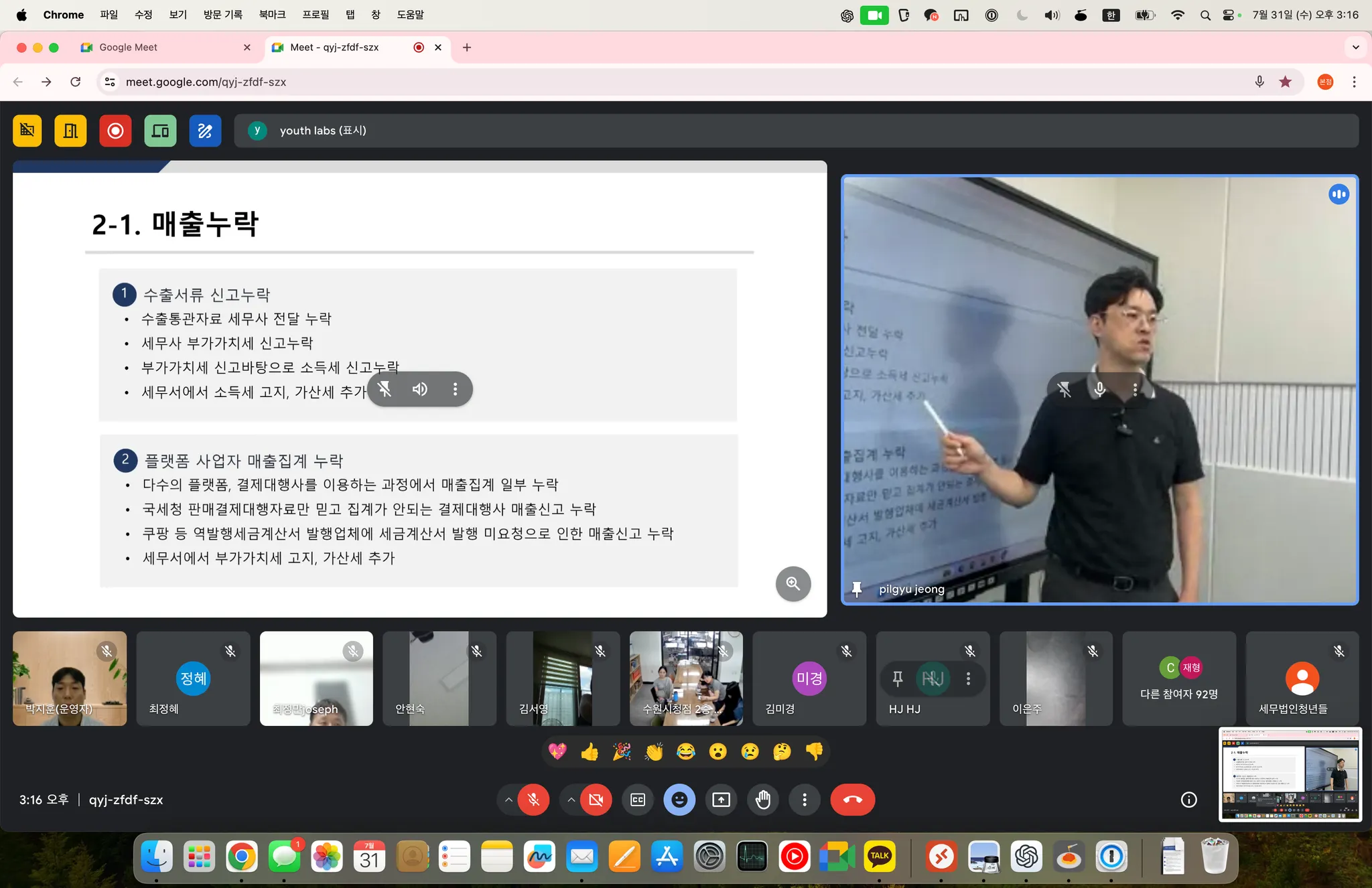Viewport: 1372px width, 888px height.
Task: Expand audio settings arrow beside microphone
Action: (508, 800)
